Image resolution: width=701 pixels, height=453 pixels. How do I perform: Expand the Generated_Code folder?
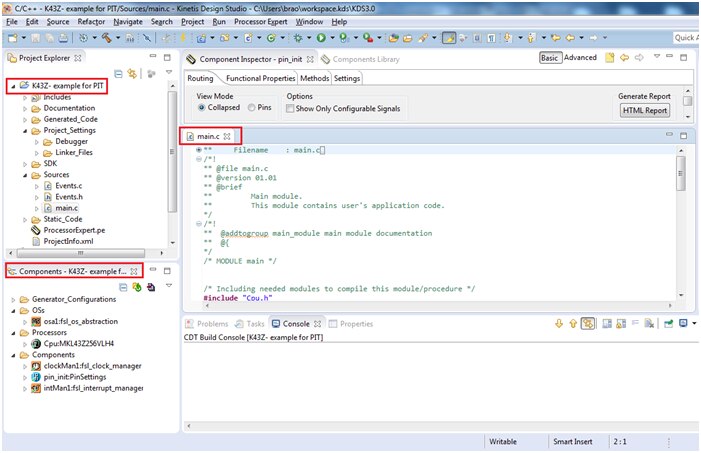pos(25,119)
